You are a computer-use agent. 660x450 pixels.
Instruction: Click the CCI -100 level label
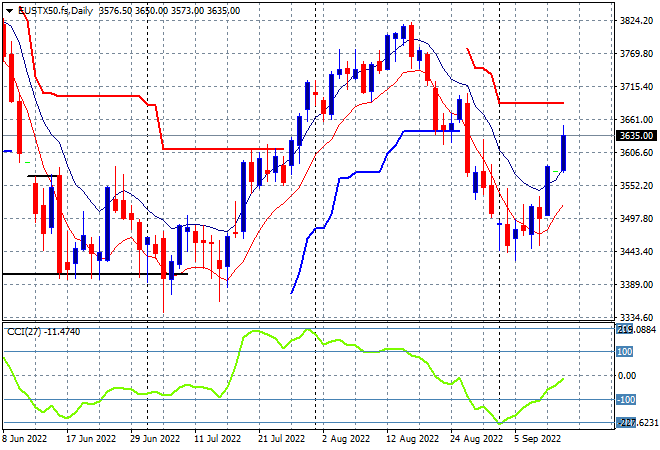click(626, 399)
